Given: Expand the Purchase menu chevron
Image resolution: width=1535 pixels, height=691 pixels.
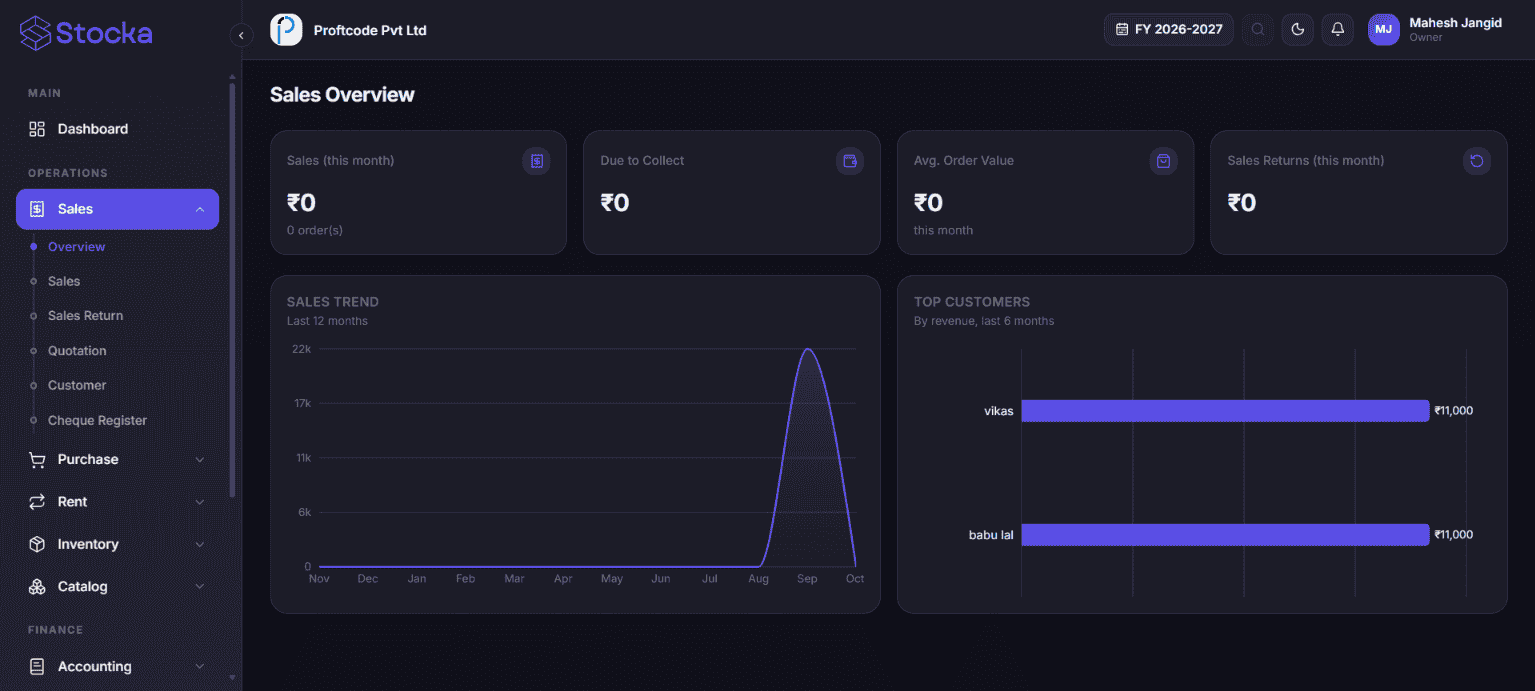Looking at the screenshot, I should [x=200, y=460].
